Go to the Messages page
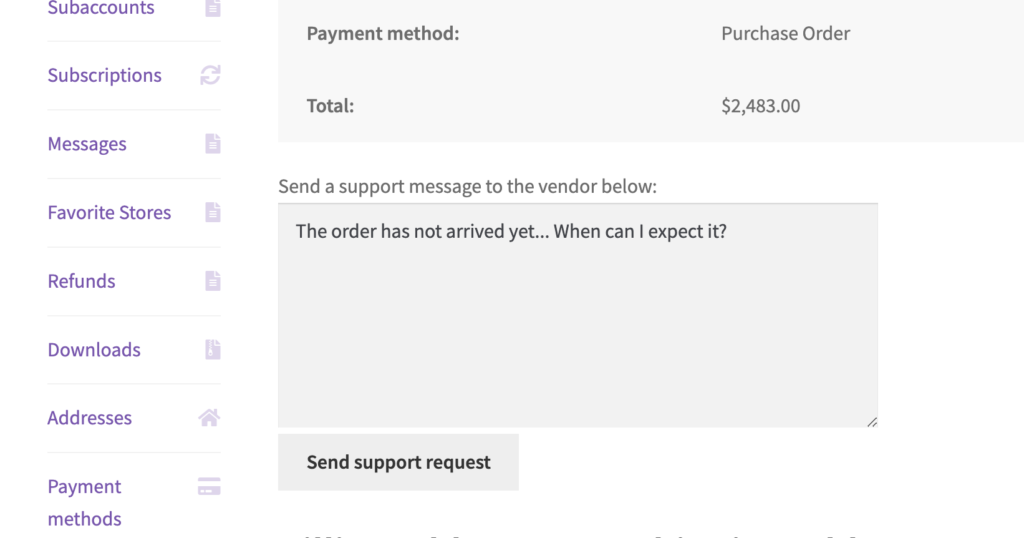Image resolution: width=1024 pixels, height=538 pixels. (x=87, y=144)
